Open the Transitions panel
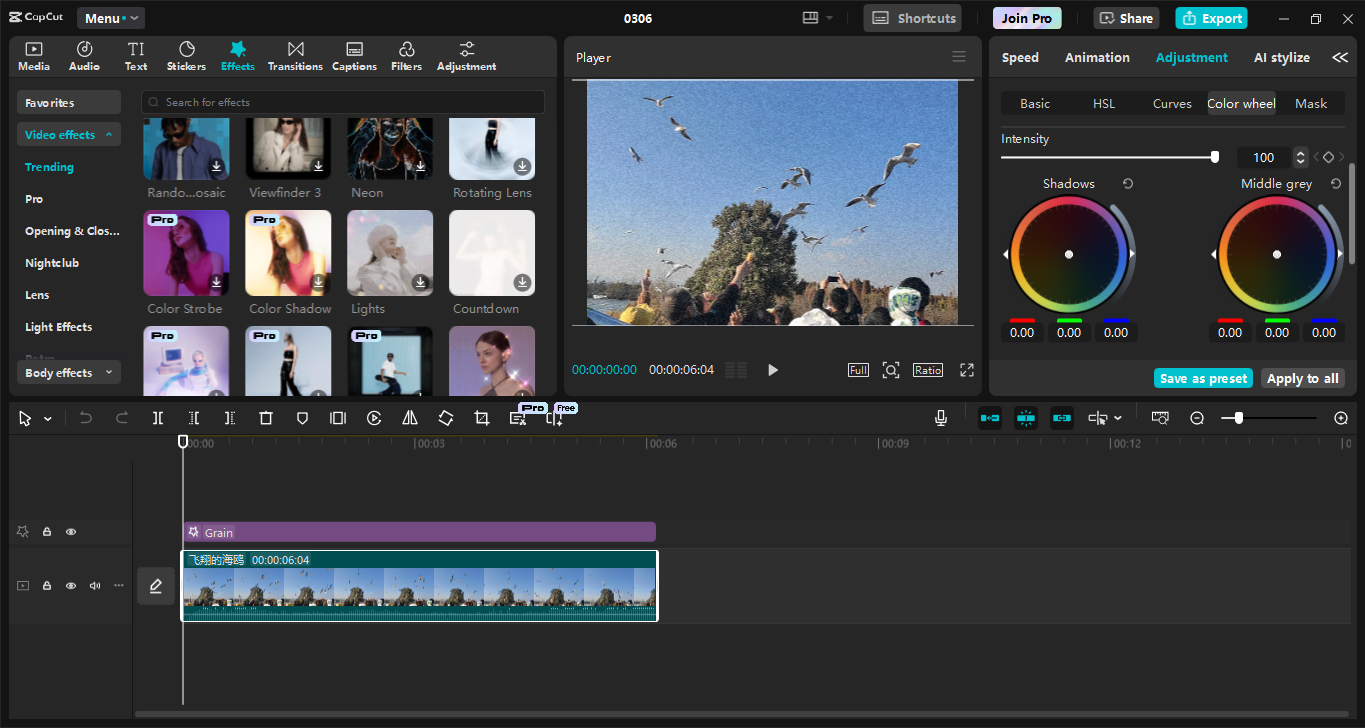 tap(295, 56)
